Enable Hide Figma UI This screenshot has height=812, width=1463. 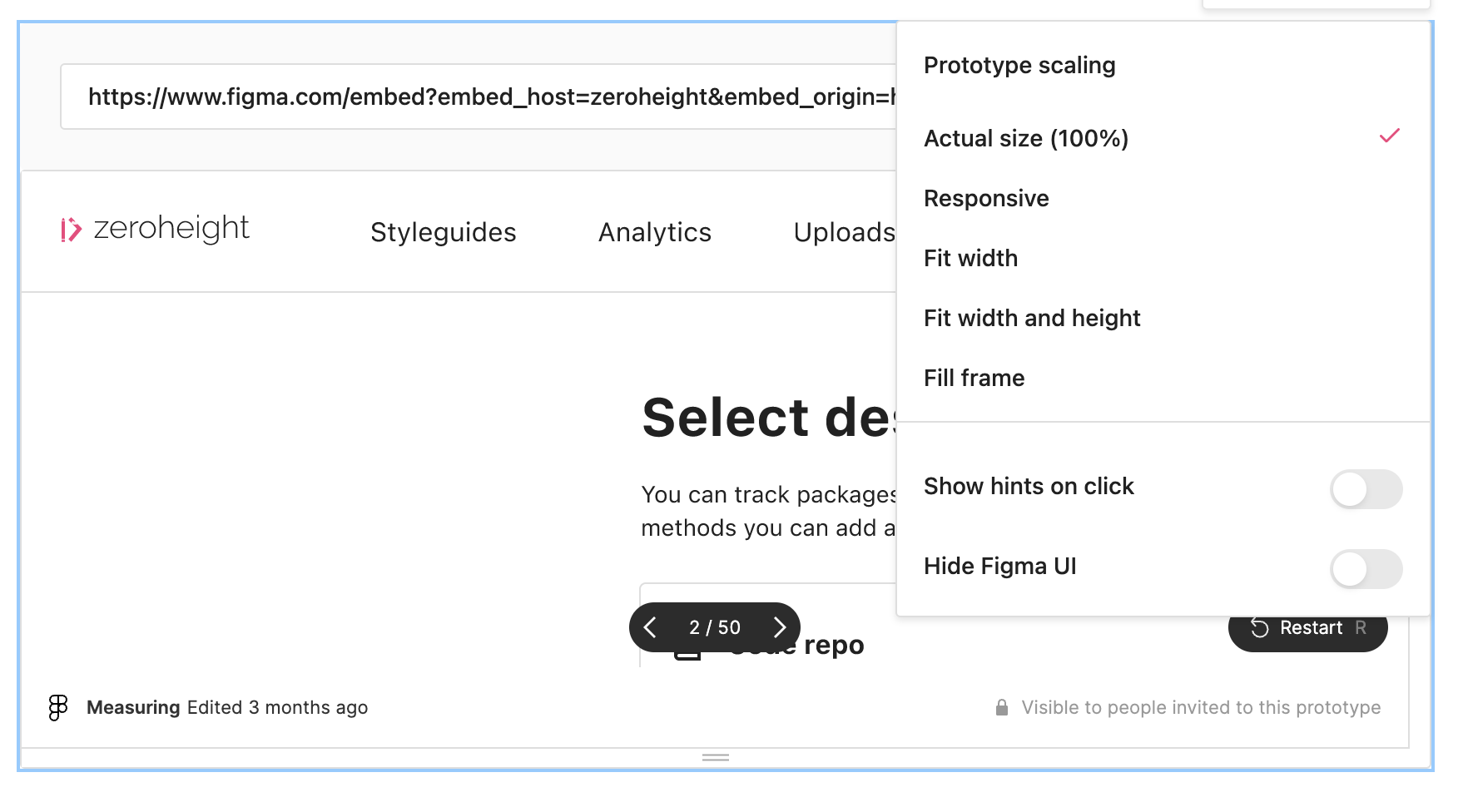(1366, 569)
